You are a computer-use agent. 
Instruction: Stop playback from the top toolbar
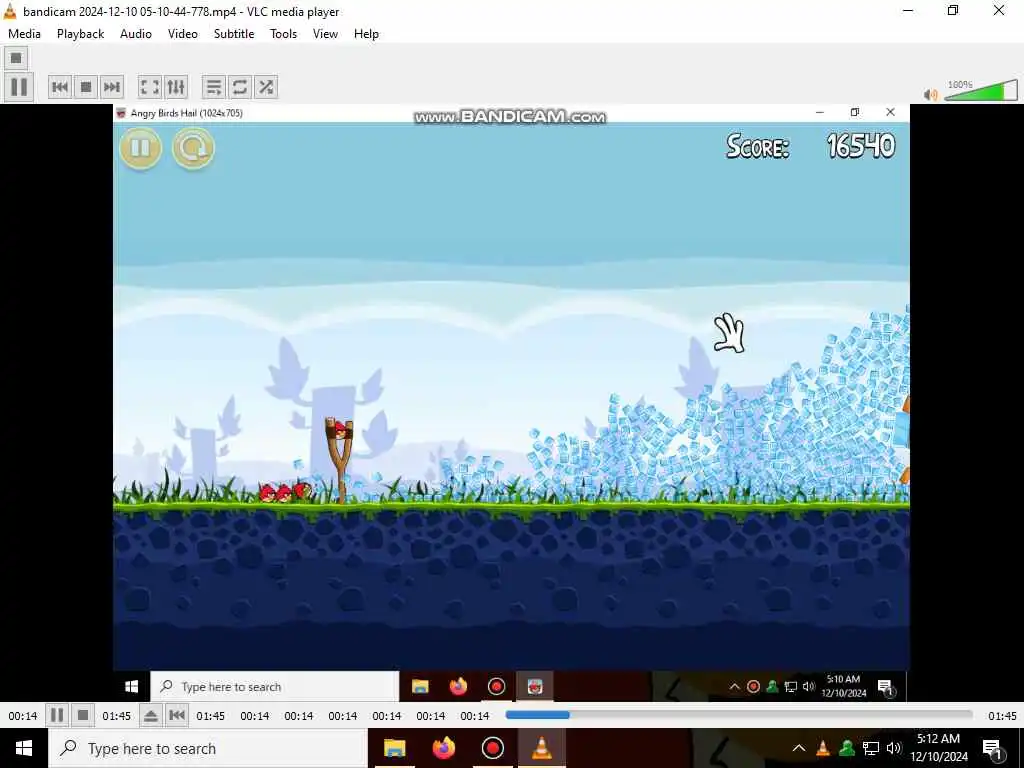(86, 87)
